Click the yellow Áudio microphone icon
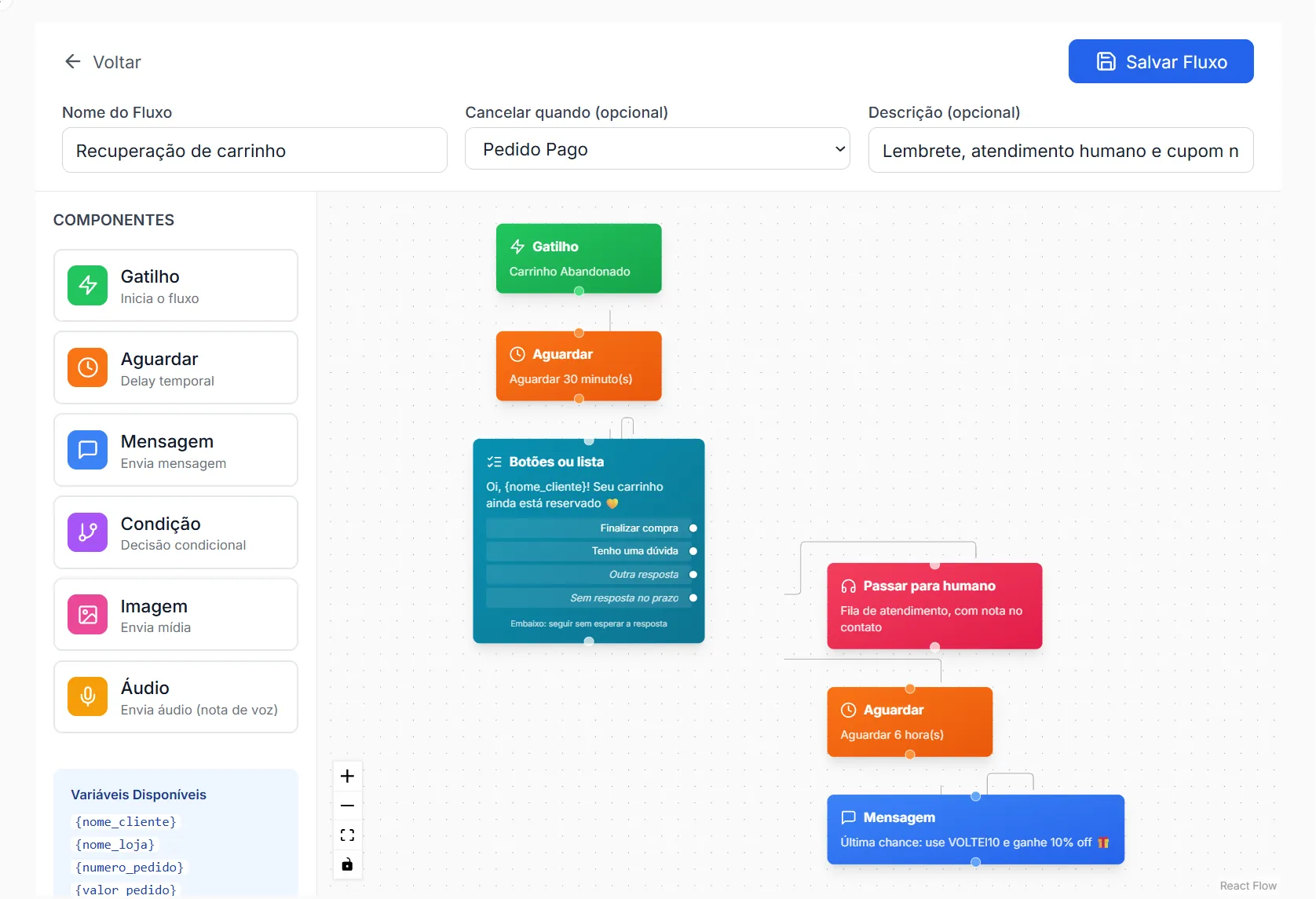The image size is (1316, 899). click(87, 696)
